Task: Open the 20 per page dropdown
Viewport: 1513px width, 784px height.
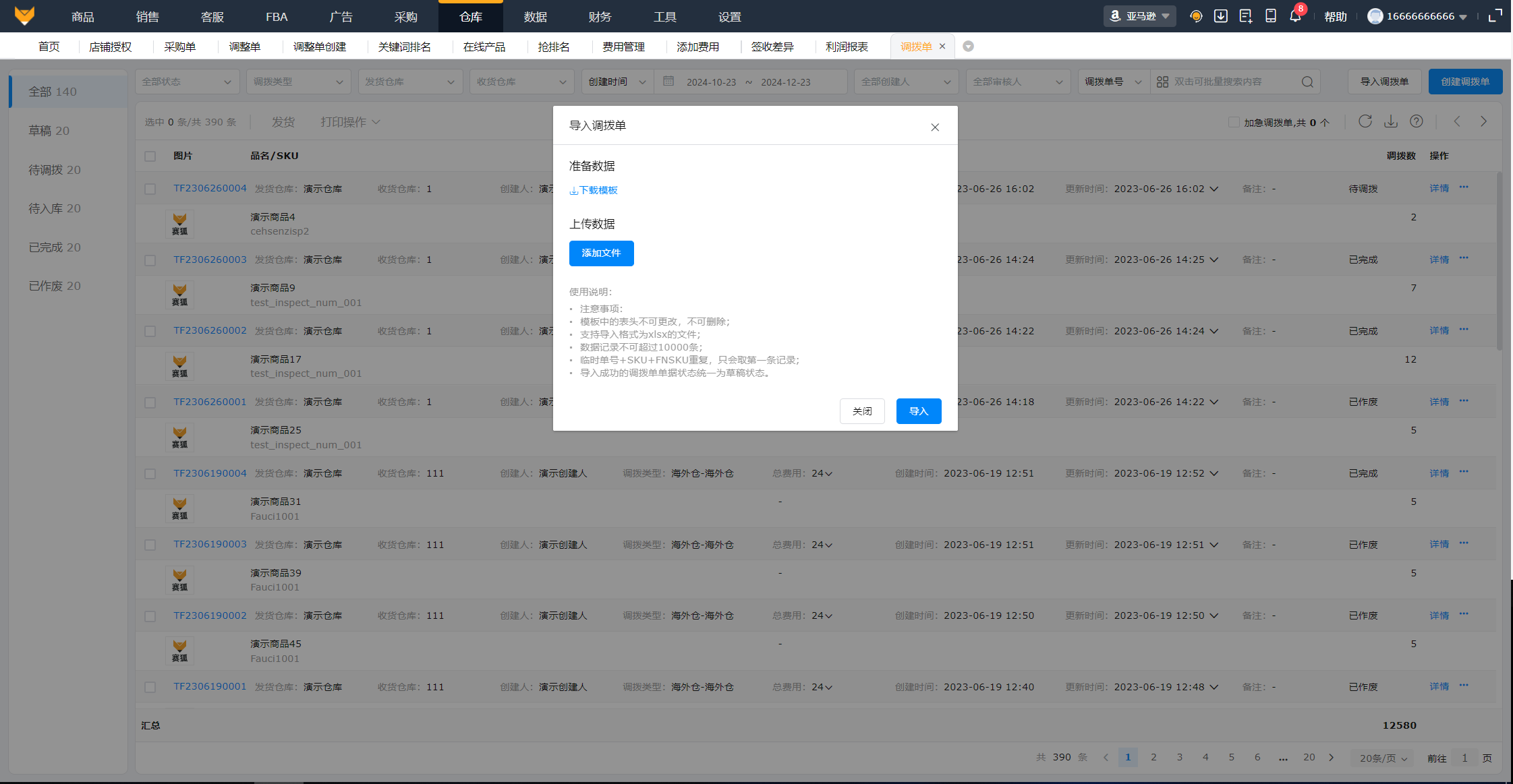Action: pyautogui.click(x=1383, y=758)
